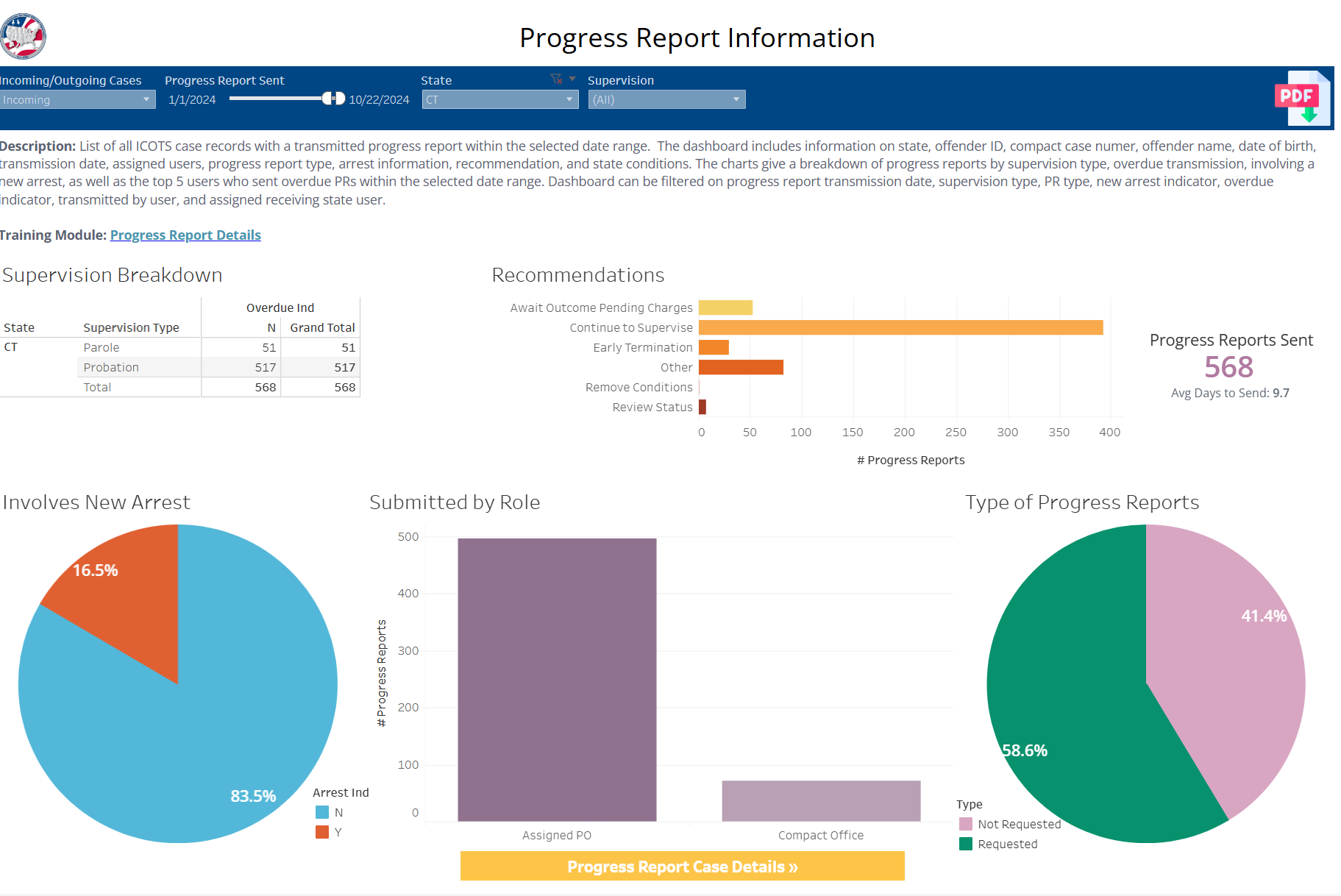Select the Assigned PO bar in chart
Viewport: 1341px width, 896px height.
coord(557,679)
